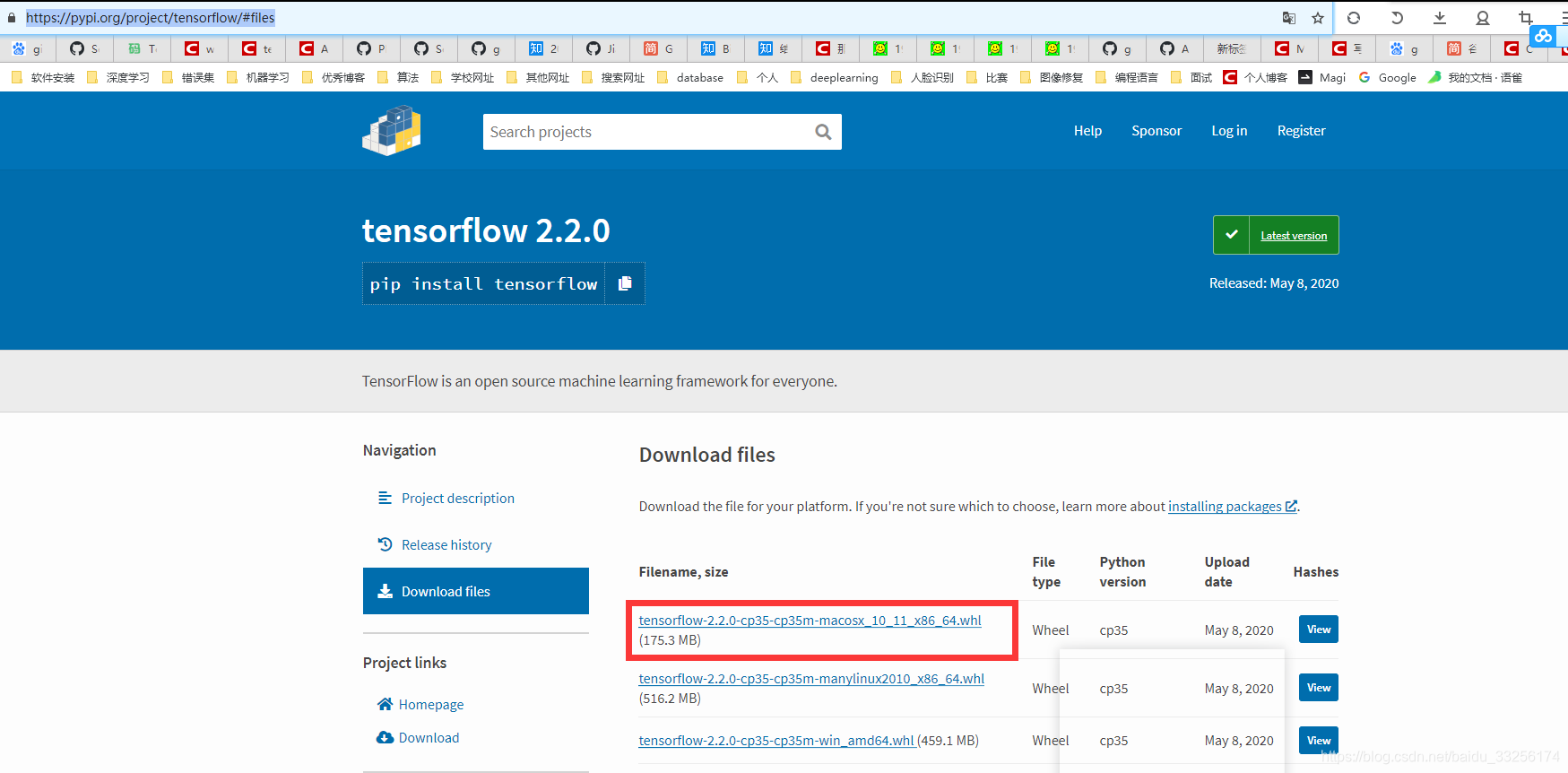Open Project description in navigation

(458, 498)
